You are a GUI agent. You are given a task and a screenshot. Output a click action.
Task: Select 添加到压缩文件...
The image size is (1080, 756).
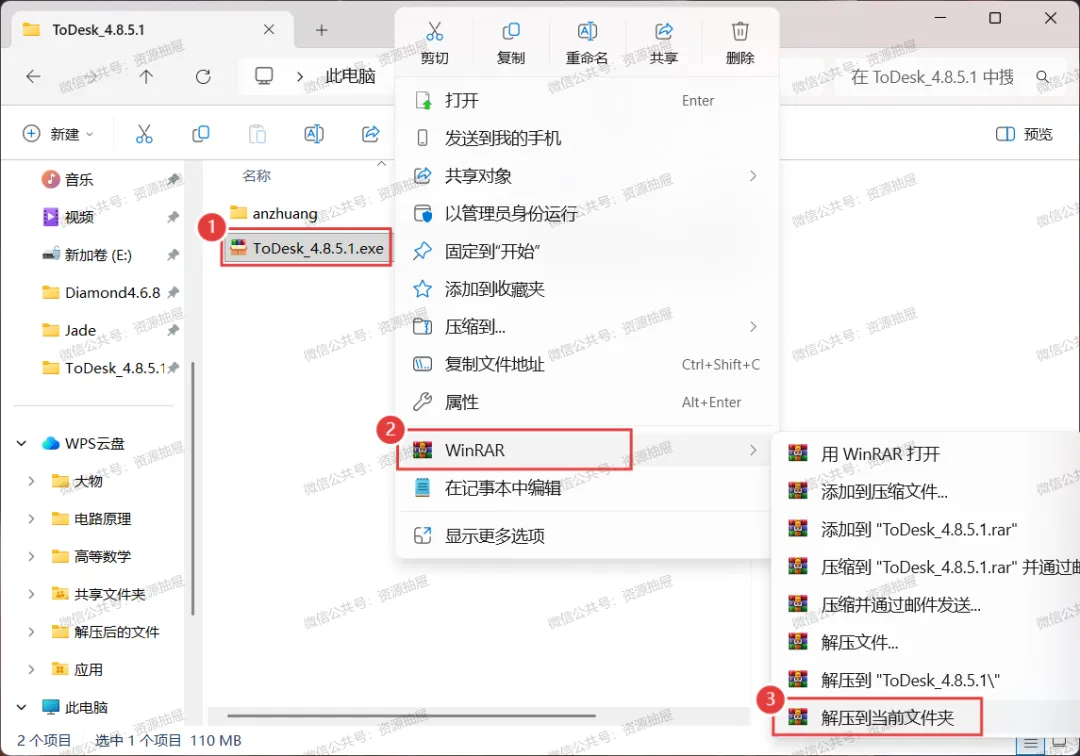(x=926, y=492)
